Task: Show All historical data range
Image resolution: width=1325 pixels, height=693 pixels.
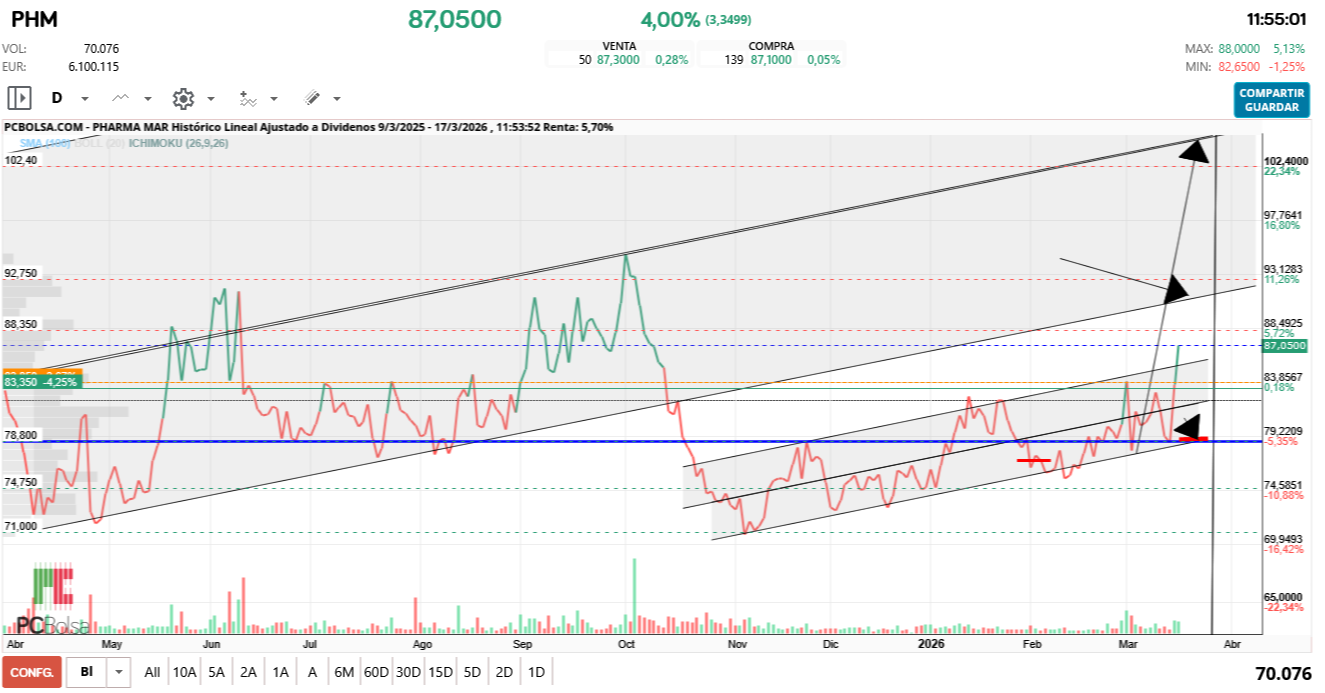Action: tap(152, 672)
